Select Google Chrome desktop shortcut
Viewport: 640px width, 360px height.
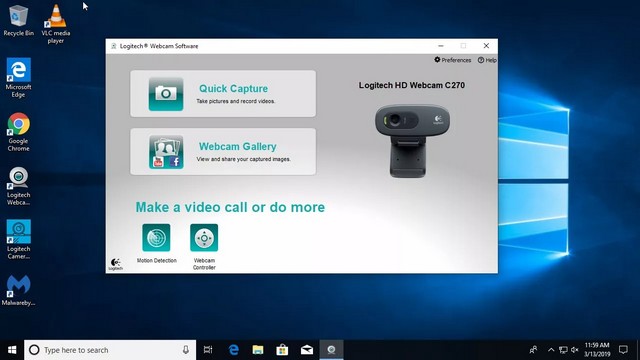tap(18, 132)
